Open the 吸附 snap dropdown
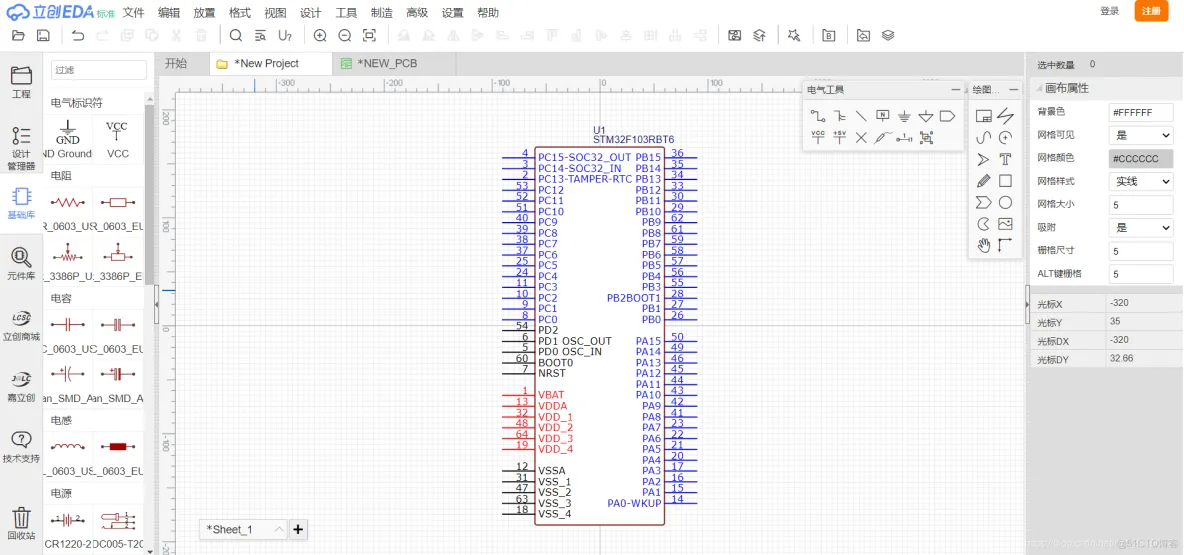This screenshot has height=555, width=1184. tap(1141, 227)
